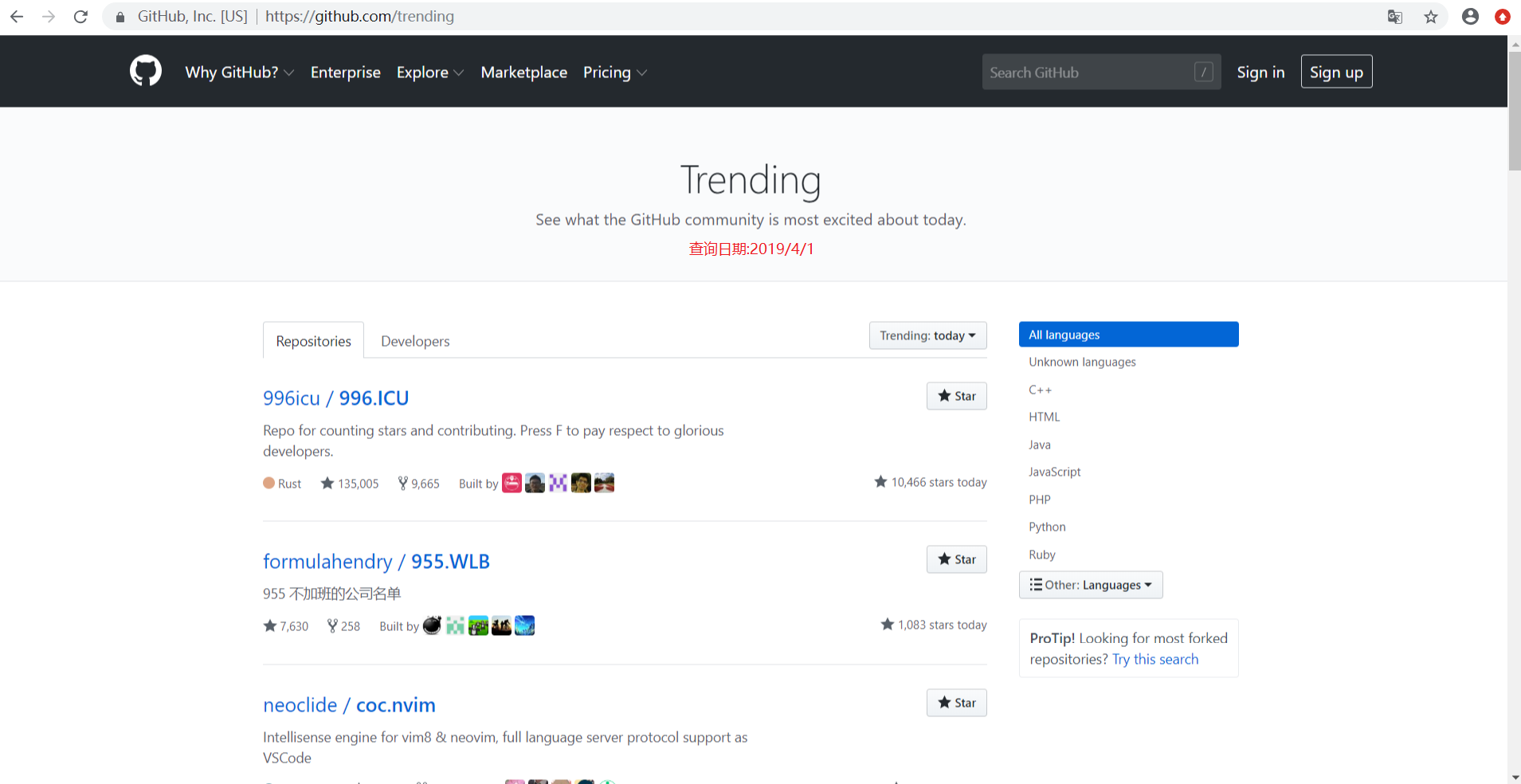This screenshot has height=784, width=1521.
Task: Filter trending by Ruby
Action: (x=1041, y=555)
